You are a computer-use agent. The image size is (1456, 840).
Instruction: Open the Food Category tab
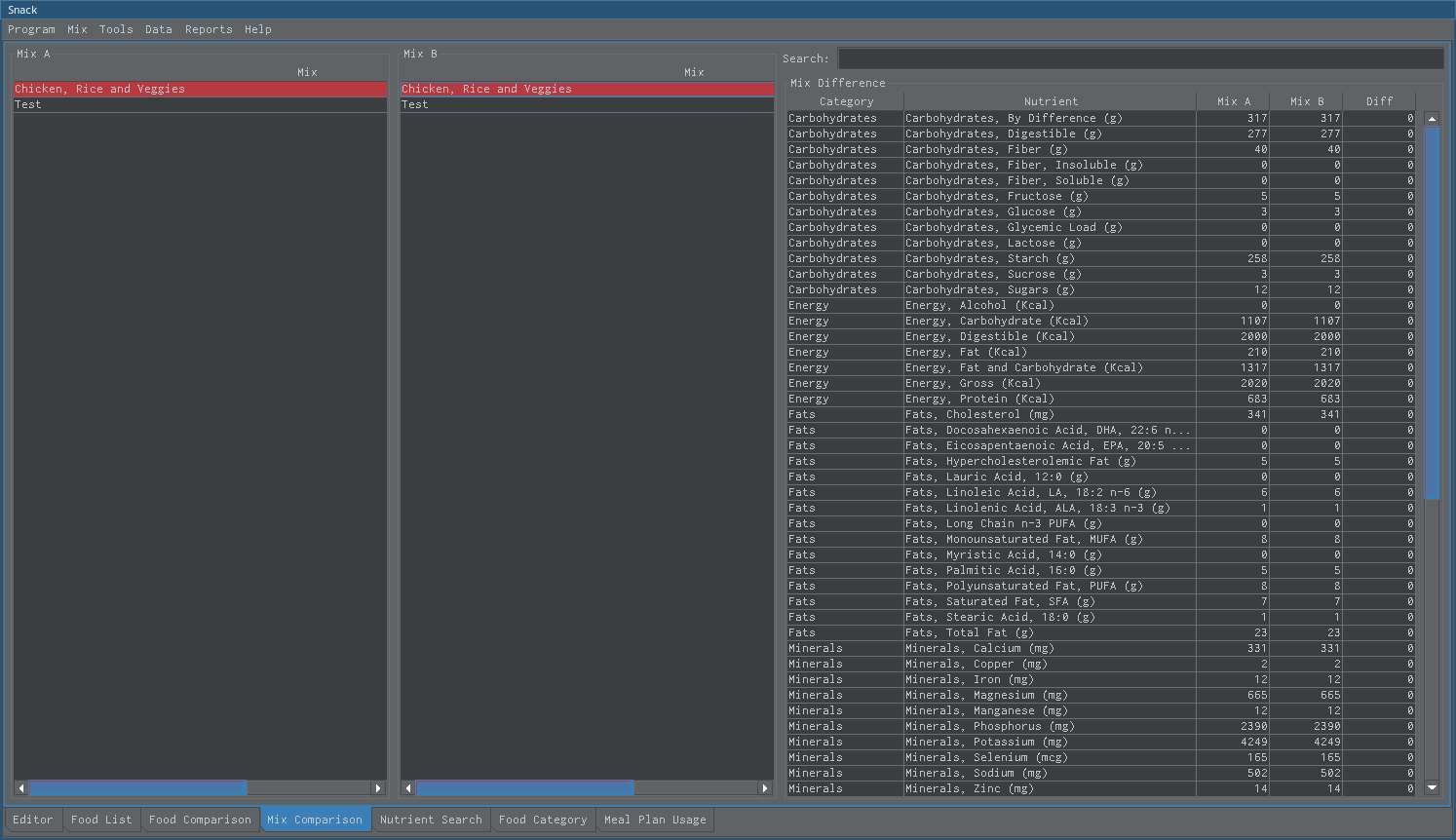click(x=543, y=820)
